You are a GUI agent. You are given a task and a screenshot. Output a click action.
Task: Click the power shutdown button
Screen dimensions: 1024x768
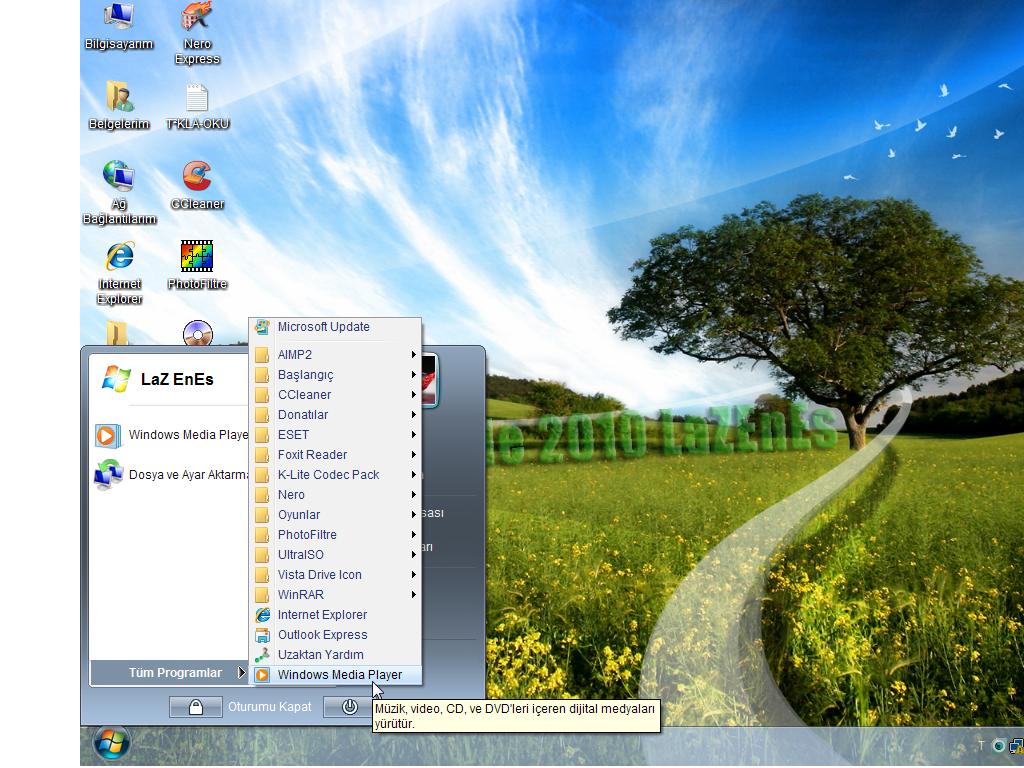click(349, 707)
